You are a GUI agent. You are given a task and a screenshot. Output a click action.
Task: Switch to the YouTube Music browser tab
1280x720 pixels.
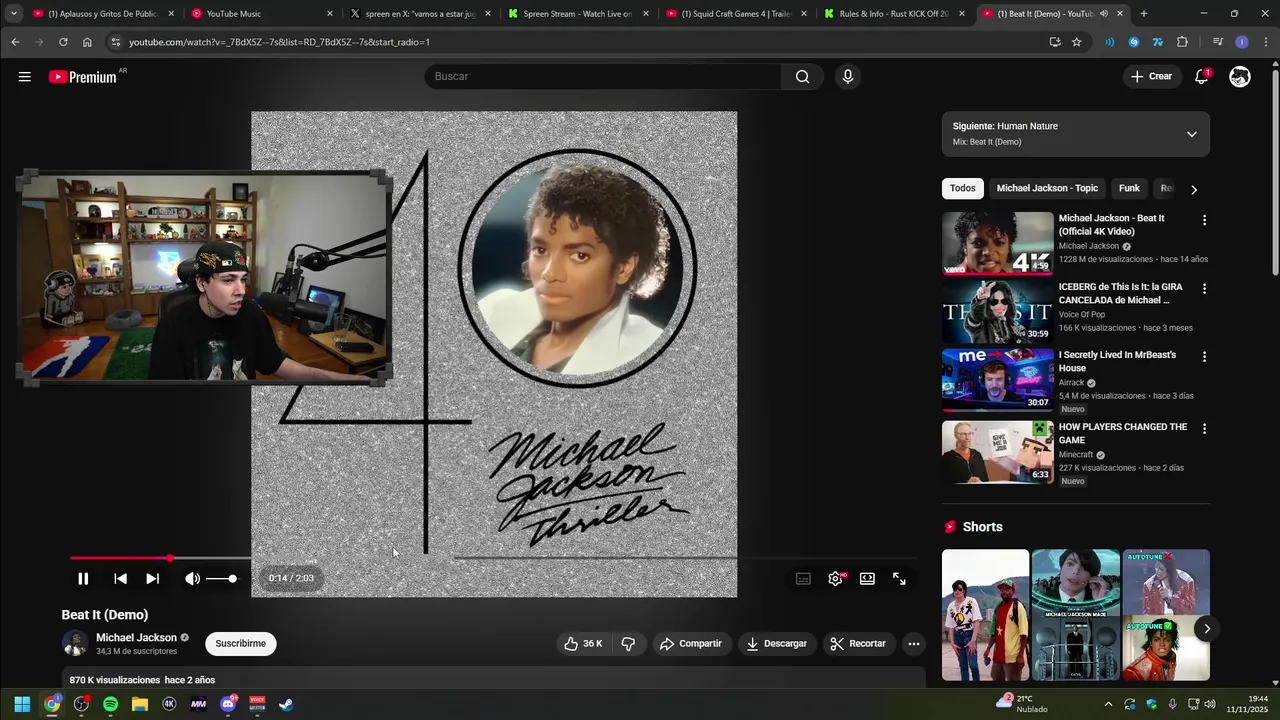[260, 14]
